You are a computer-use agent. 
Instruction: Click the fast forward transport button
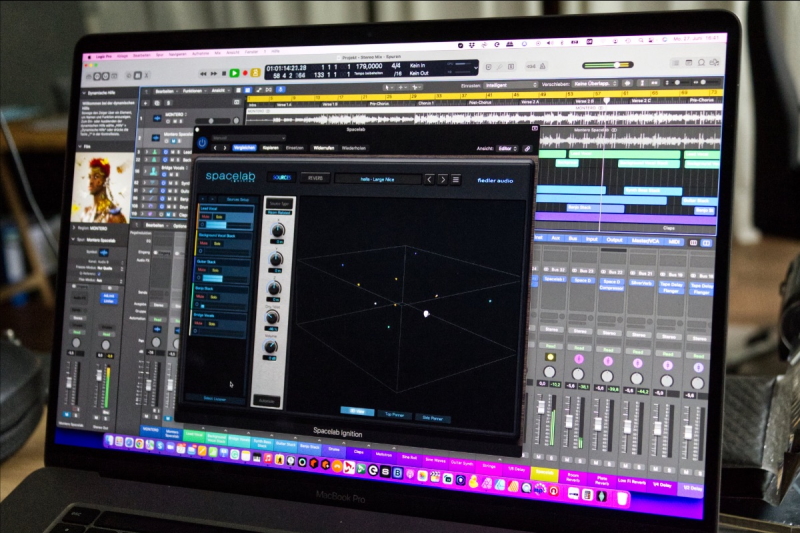pyautogui.click(x=213, y=74)
